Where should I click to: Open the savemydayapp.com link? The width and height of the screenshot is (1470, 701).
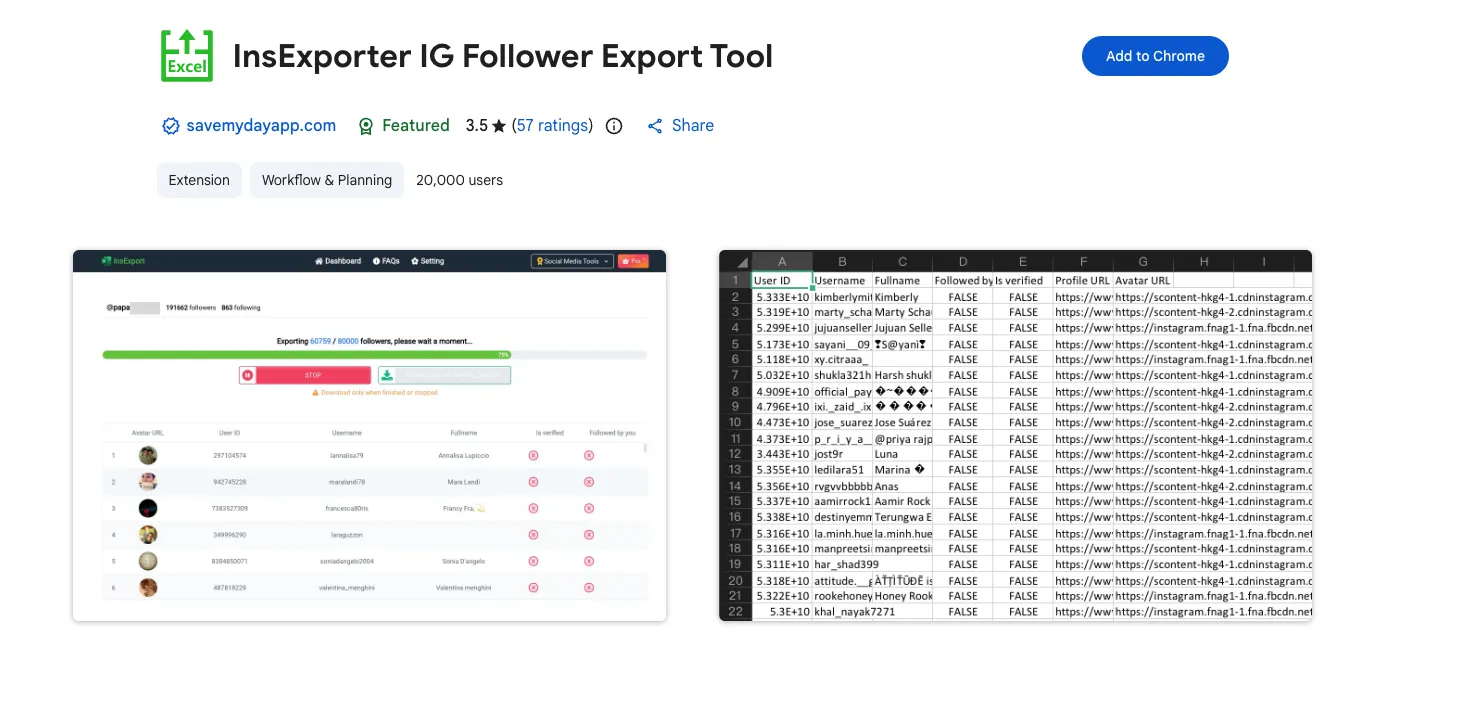(259, 125)
